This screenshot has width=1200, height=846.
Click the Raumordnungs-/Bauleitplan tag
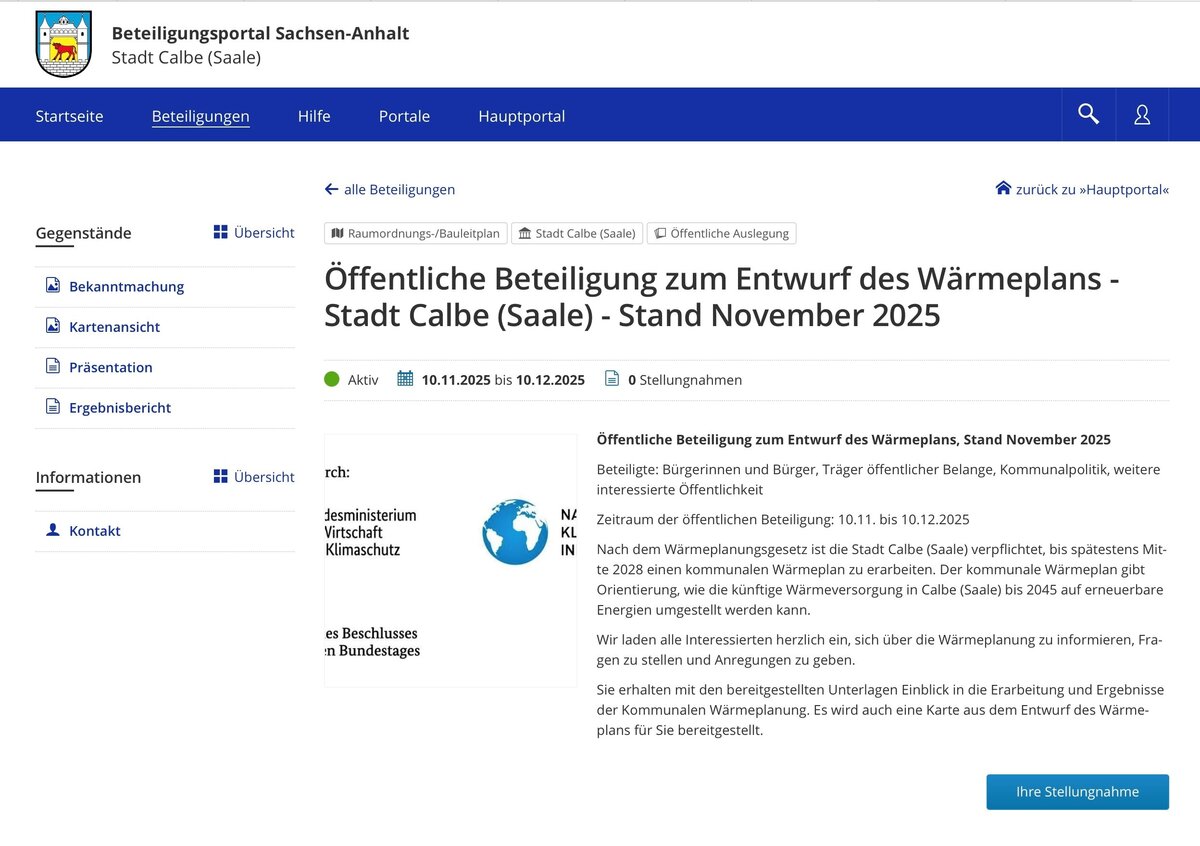(416, 233)
